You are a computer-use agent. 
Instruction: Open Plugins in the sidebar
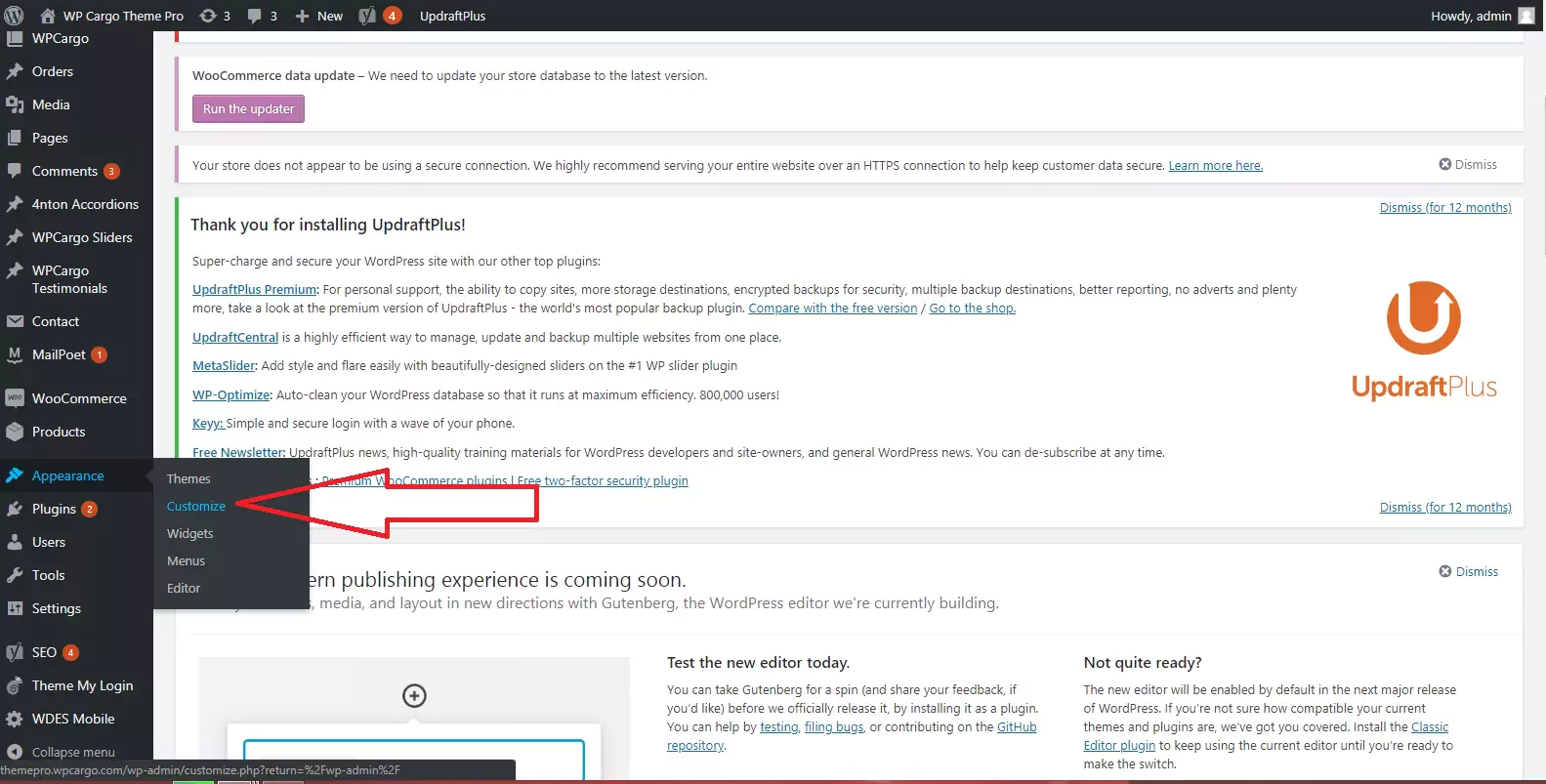click(x=54, y=509)
